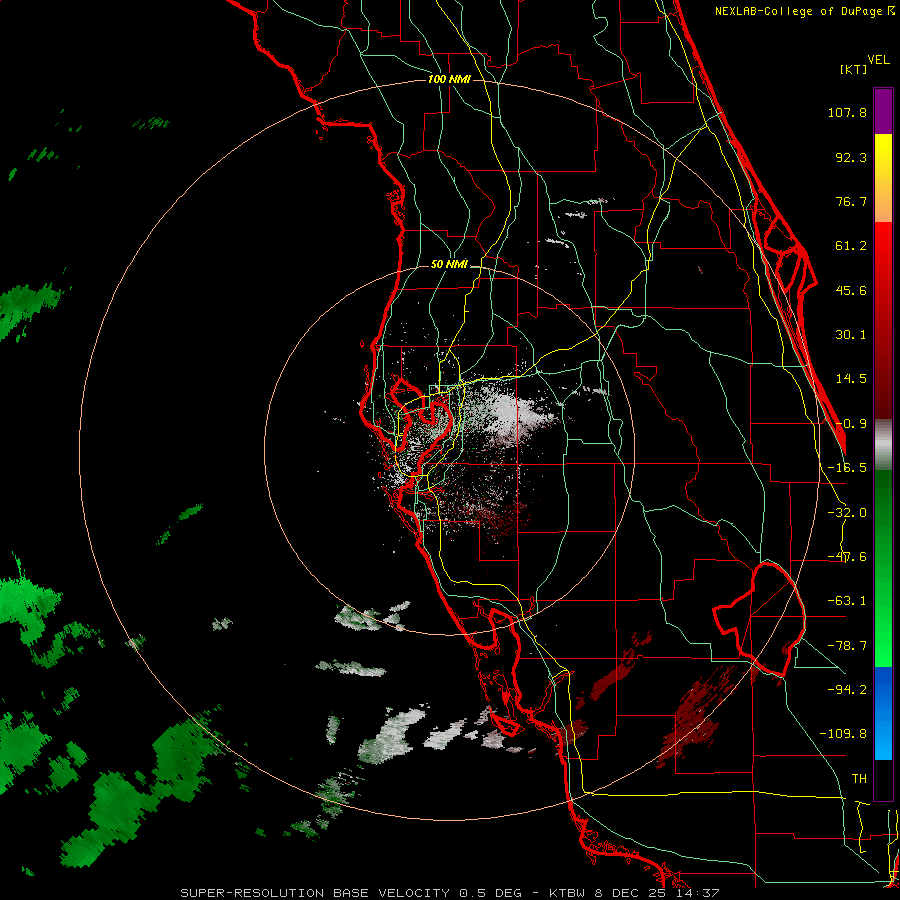Image resolution: width=900 pixels, height=900 pixels.
Task: Click the TH label on the legend
Action: [859, 778]
